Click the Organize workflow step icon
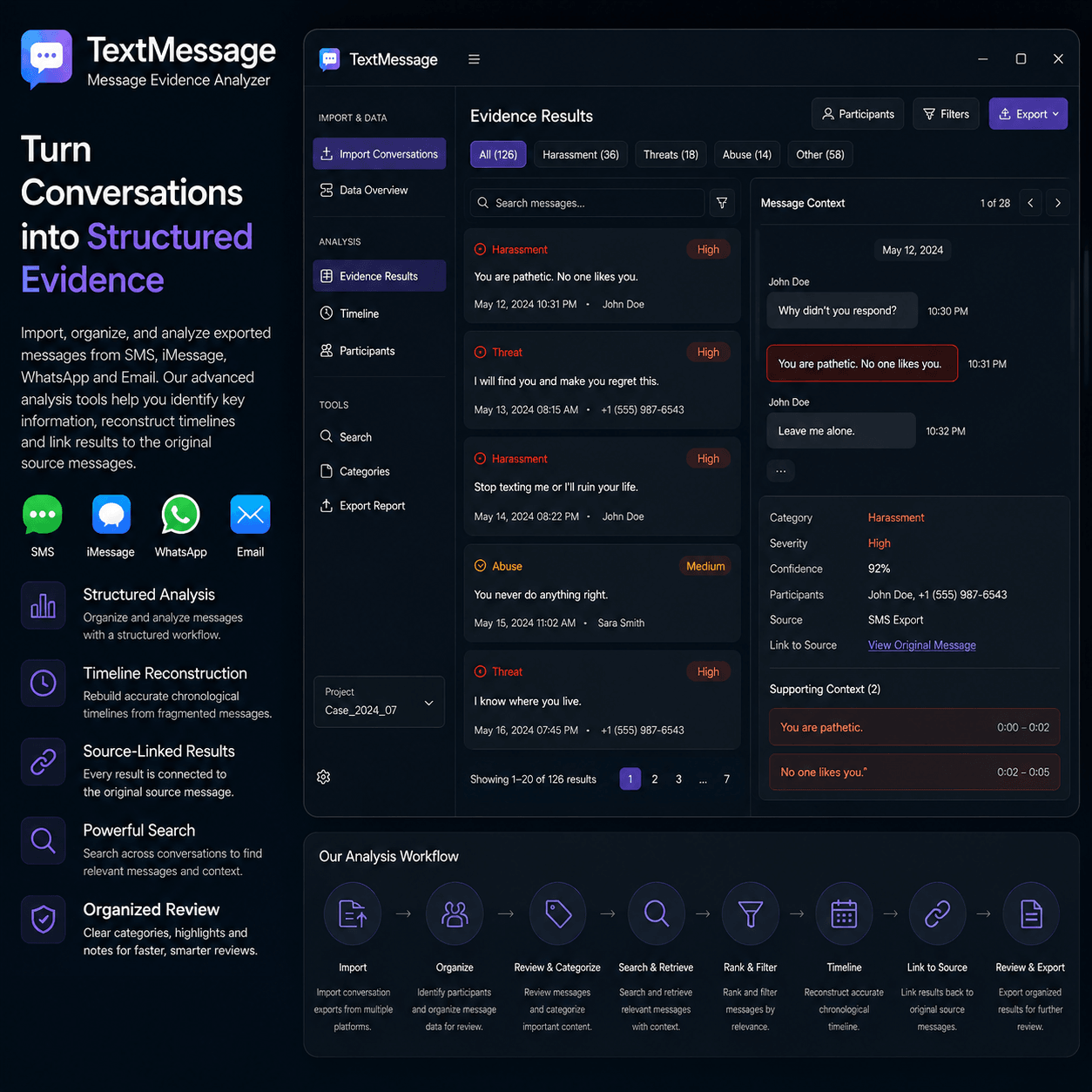 click(455, 913)
